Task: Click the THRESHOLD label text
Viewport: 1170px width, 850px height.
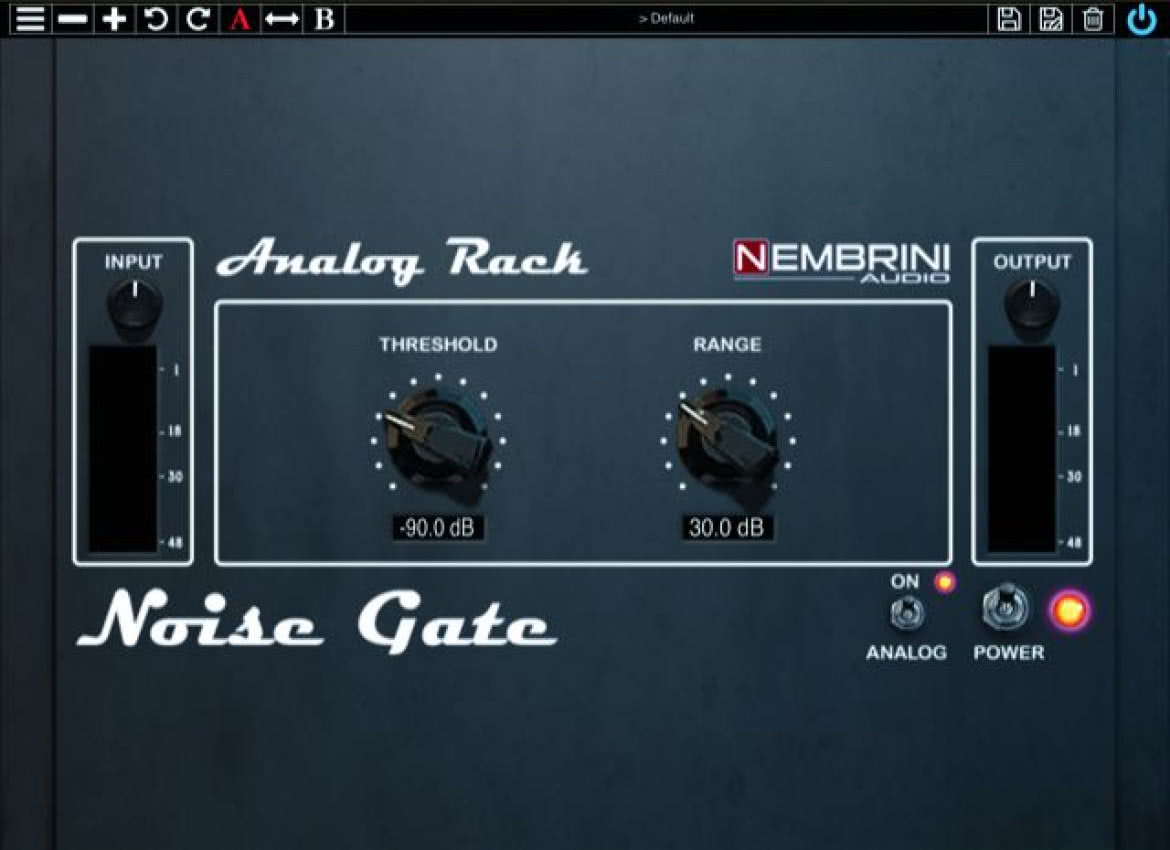Action: click(x=438, y=345)
